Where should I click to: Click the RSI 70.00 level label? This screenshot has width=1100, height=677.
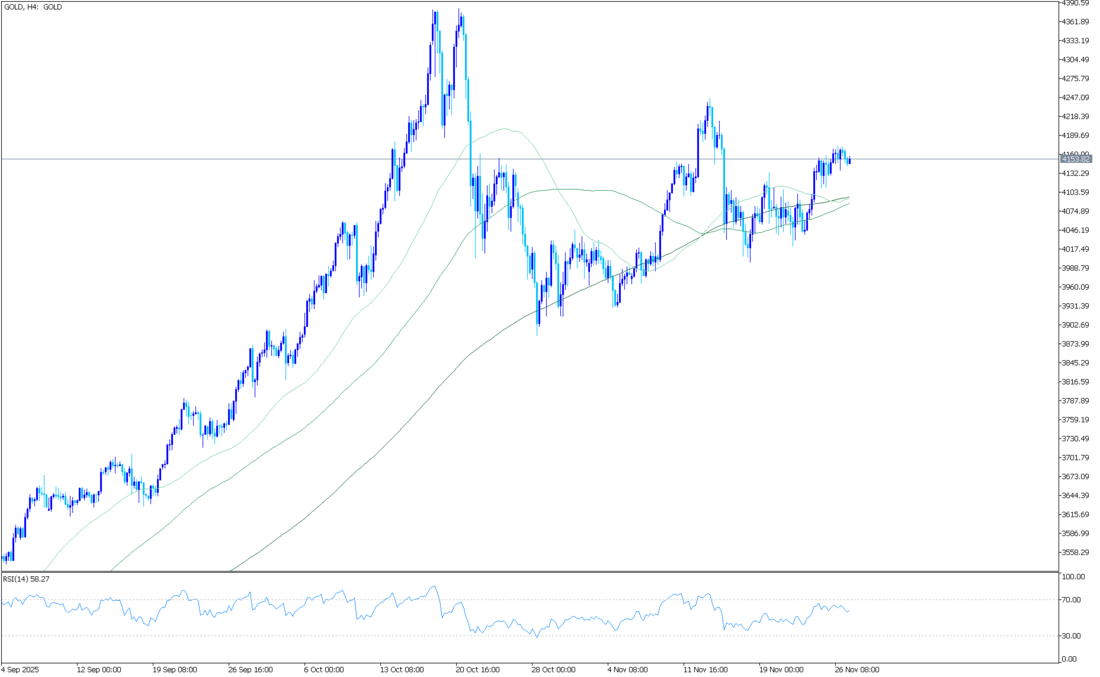(1072, 599)
